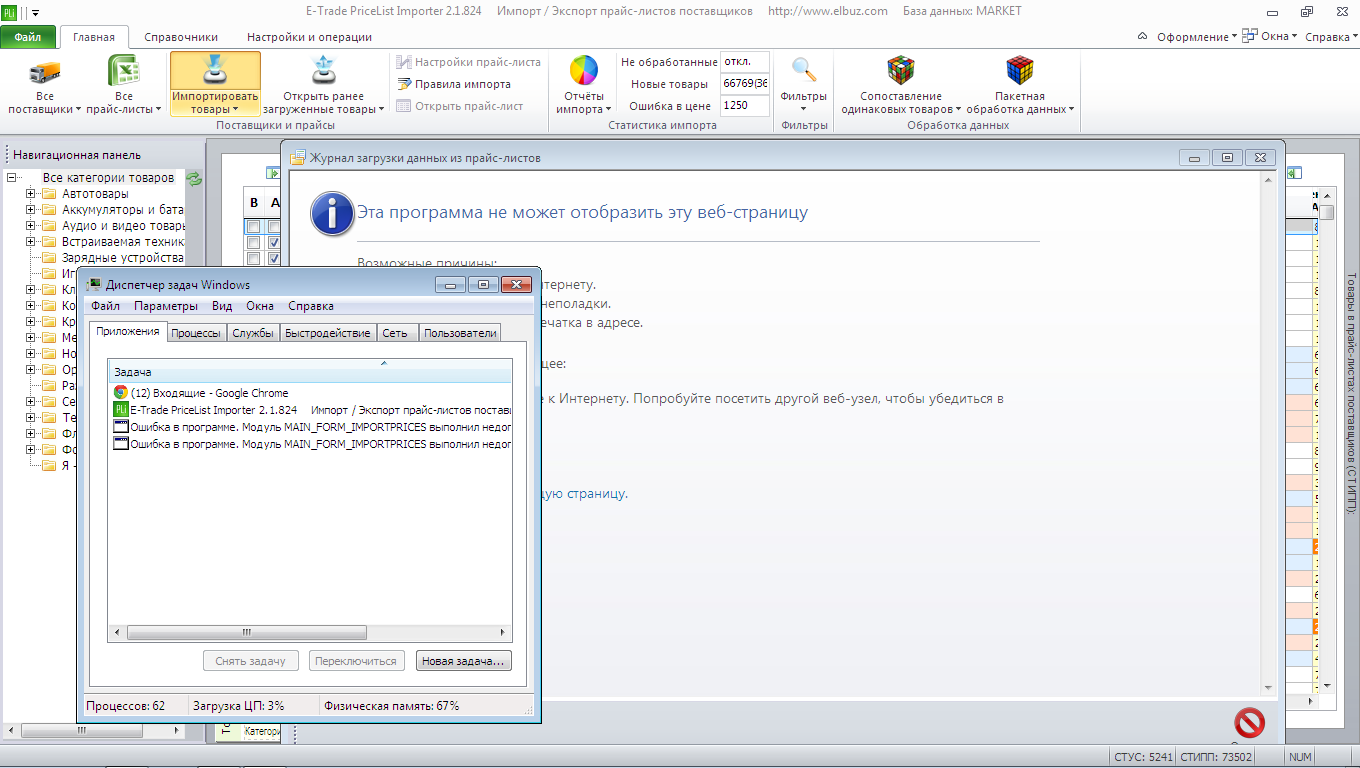The image size is (1360, 768).
Task: Open the Справка dropdown in the ribbon
Action: click(x=1331, y=37)
